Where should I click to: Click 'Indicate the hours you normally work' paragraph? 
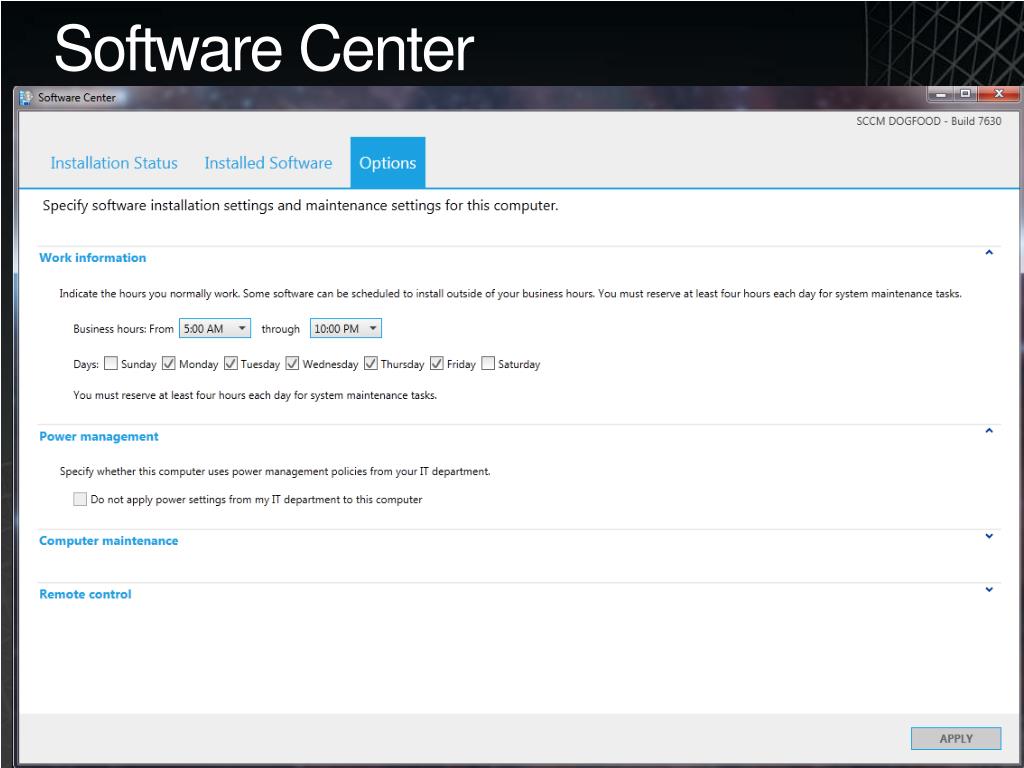pos(510,294)
